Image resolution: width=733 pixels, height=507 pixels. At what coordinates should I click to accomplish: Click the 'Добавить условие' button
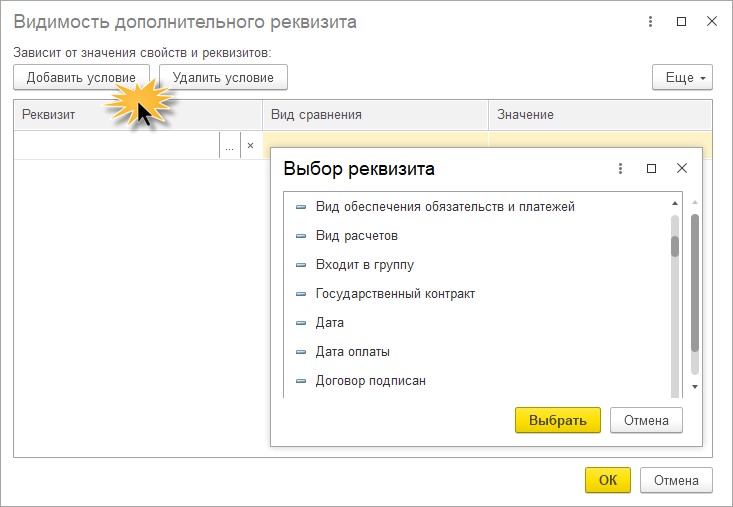81,77
